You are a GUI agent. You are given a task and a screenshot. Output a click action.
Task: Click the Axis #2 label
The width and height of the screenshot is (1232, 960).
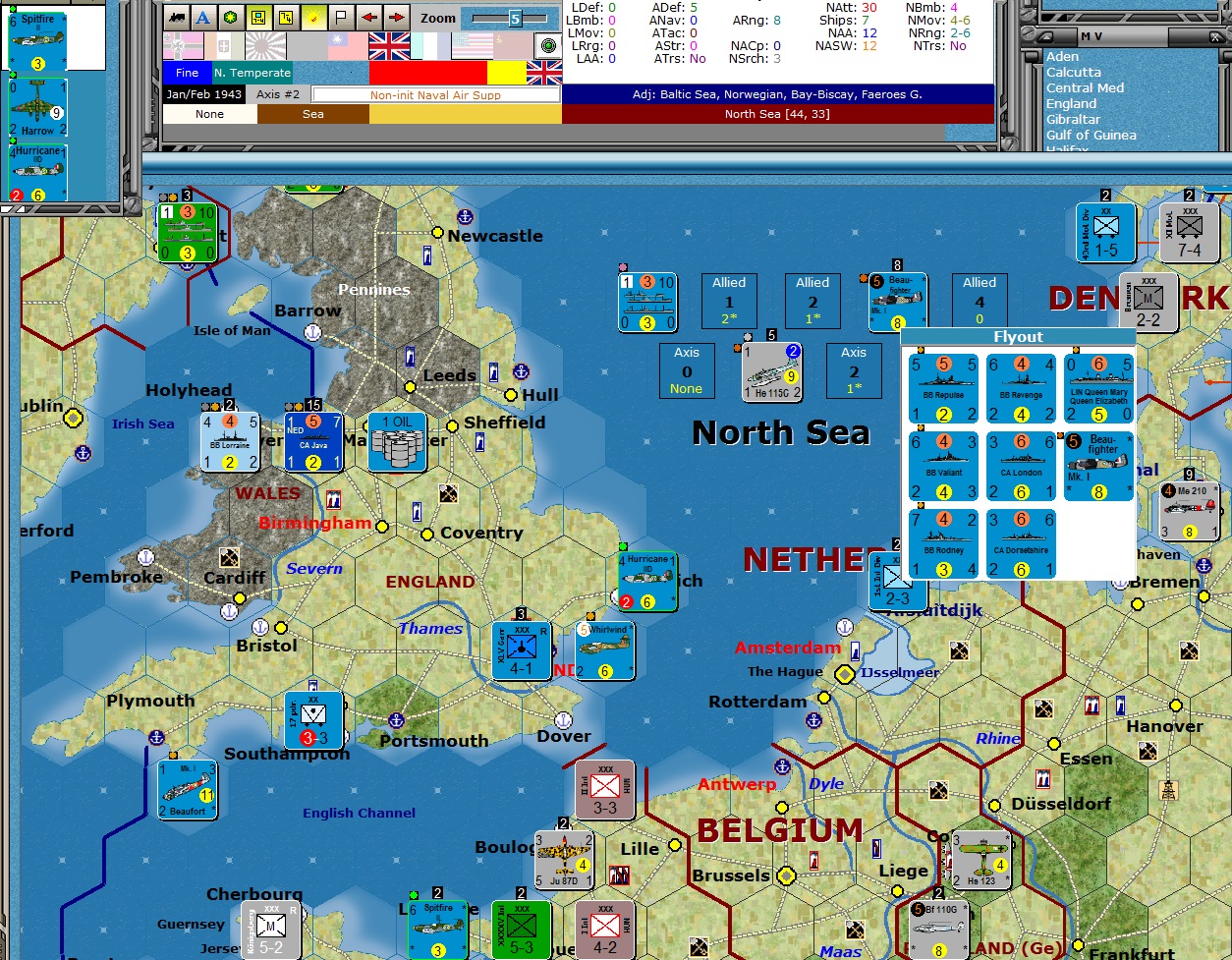[x=278, y=94]
